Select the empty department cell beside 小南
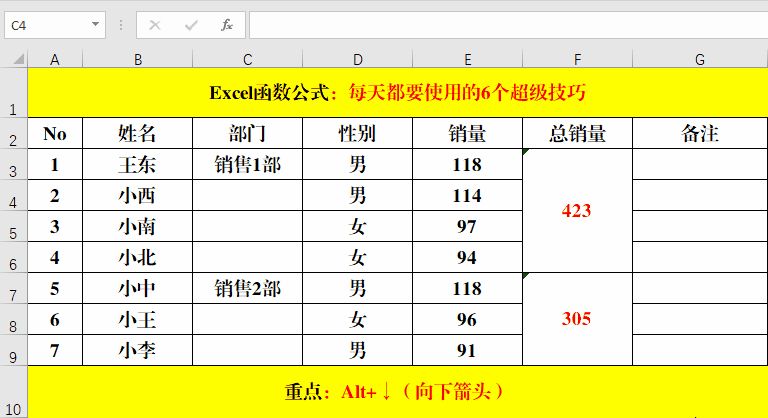The width and height of the screenshot is (768, 418). 247,226
